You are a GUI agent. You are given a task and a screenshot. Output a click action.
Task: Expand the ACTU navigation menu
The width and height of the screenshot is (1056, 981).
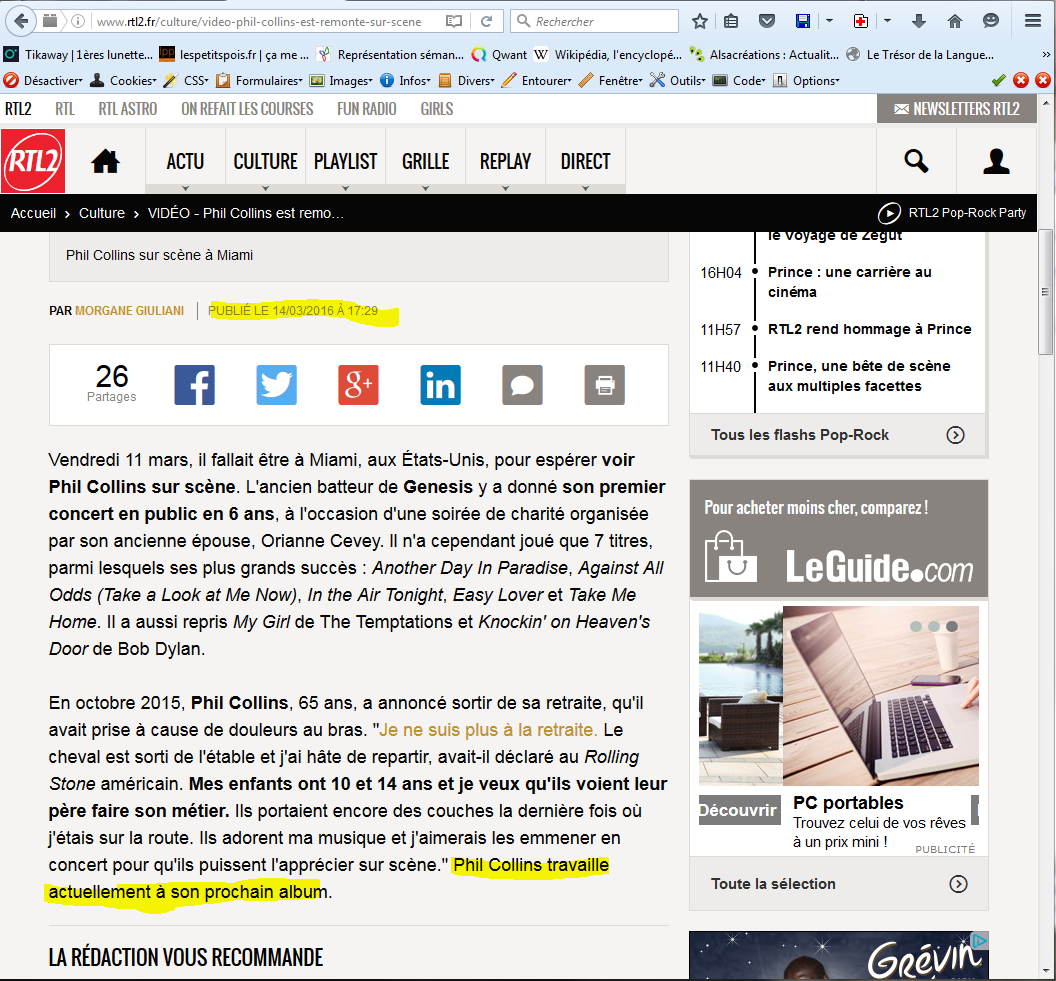coord(185,161)
